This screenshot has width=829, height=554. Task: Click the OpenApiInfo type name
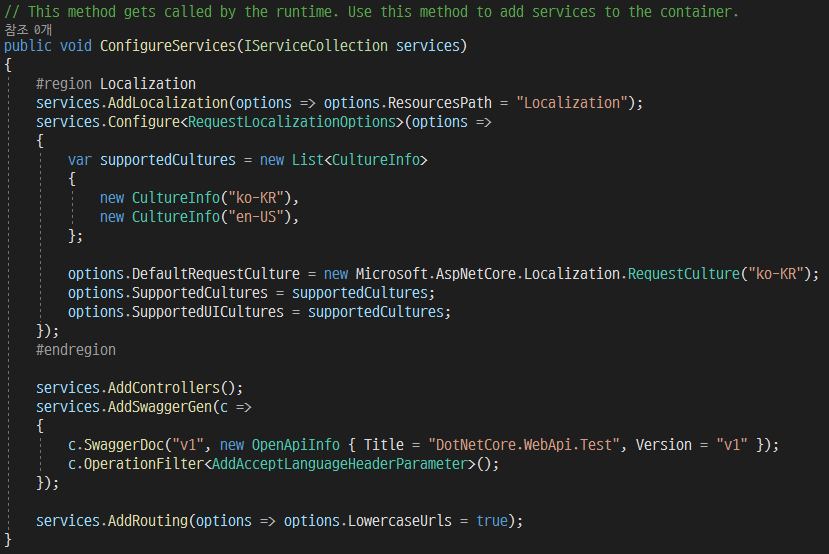point(296,445)
